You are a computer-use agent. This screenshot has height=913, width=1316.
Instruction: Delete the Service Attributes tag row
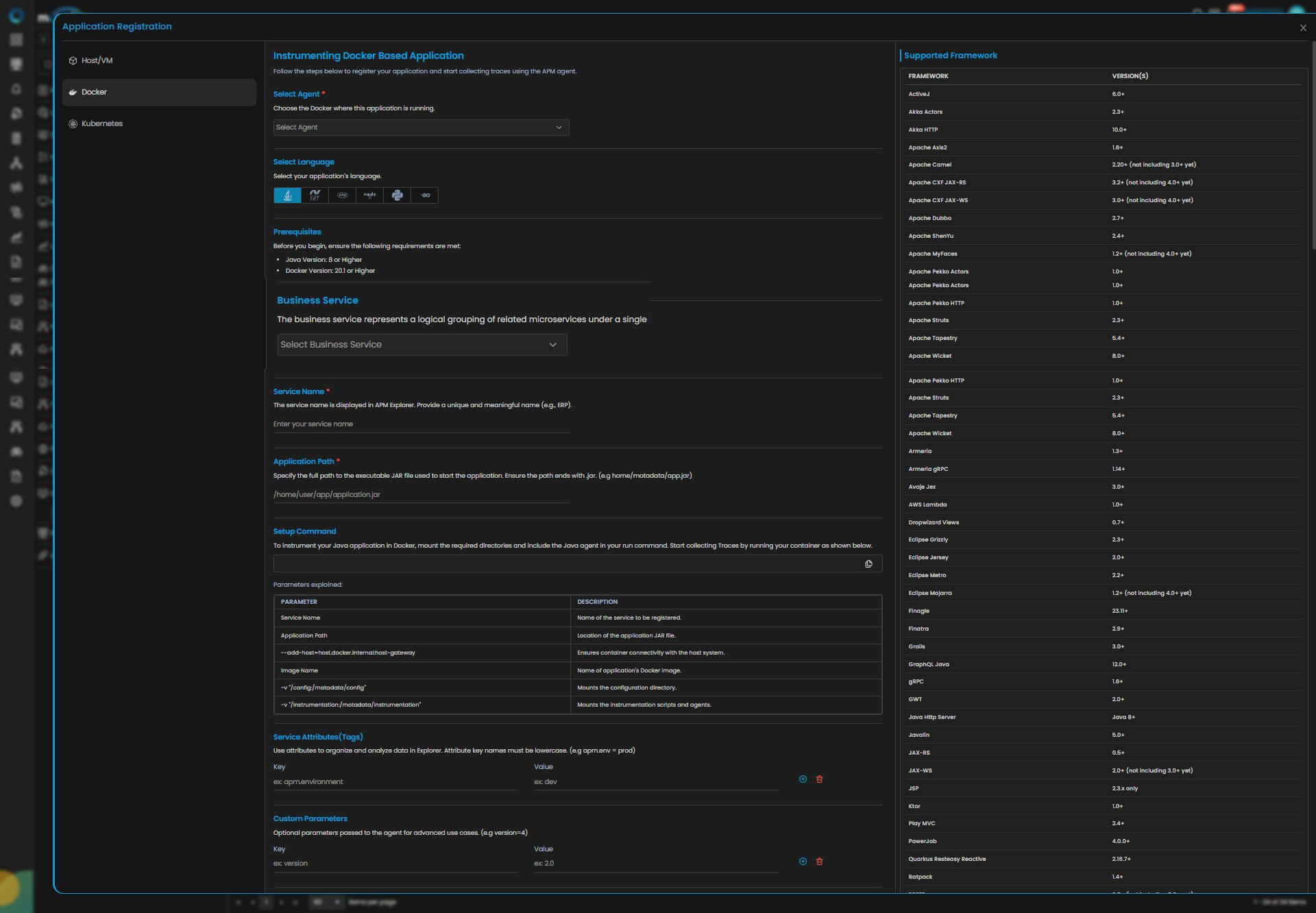tap(819, 779)
